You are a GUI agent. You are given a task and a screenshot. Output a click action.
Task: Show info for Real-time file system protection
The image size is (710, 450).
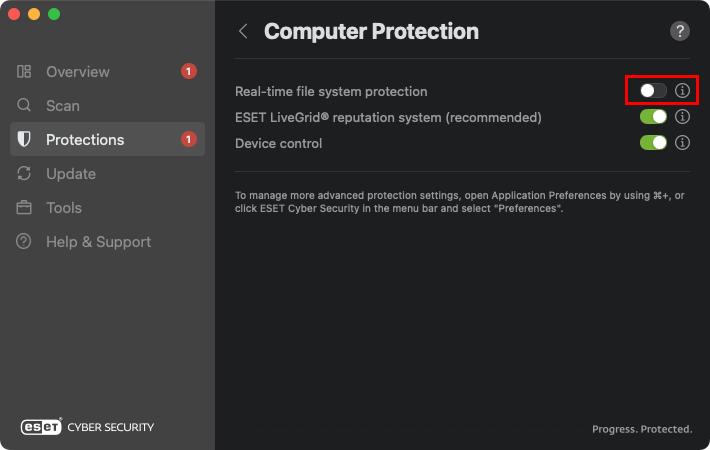pos(683,91)
